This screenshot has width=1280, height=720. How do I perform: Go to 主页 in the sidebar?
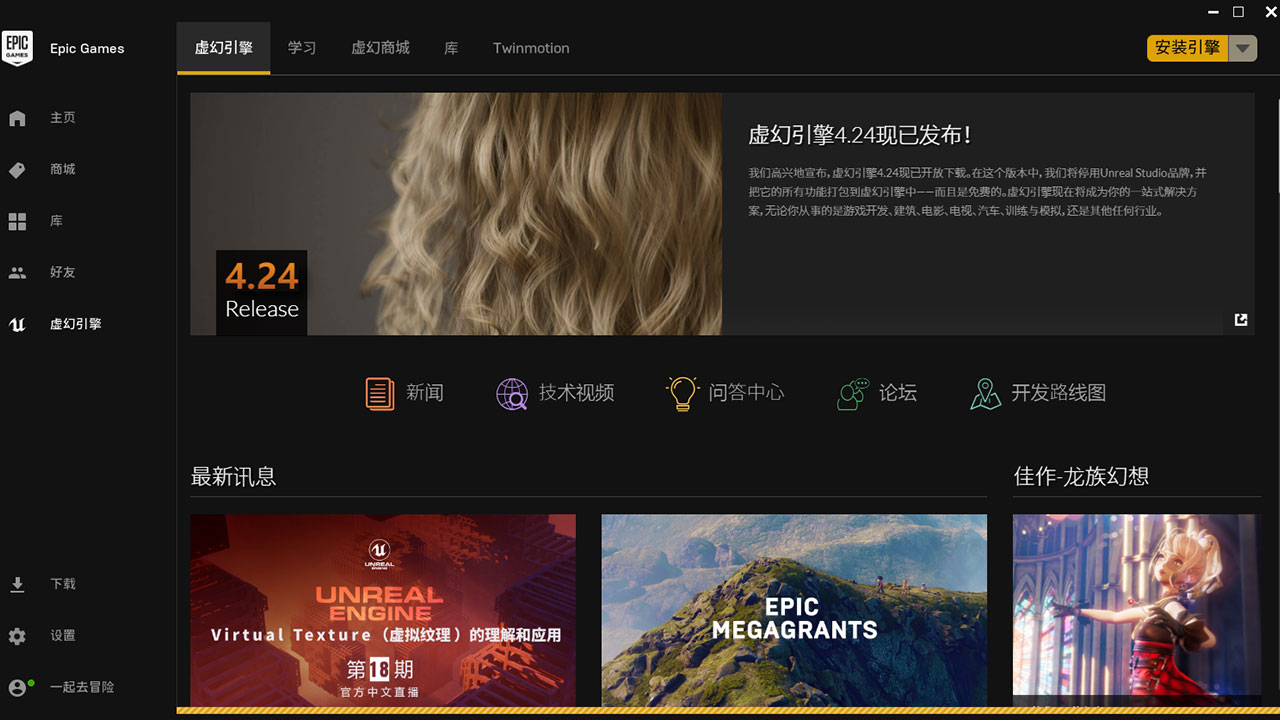(63, 118)
